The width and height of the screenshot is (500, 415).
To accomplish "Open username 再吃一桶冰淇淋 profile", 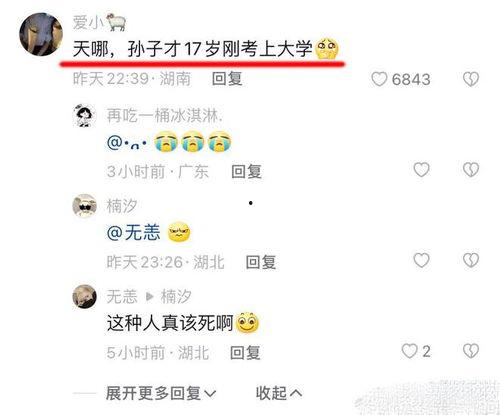I will (x=165, y=116).
